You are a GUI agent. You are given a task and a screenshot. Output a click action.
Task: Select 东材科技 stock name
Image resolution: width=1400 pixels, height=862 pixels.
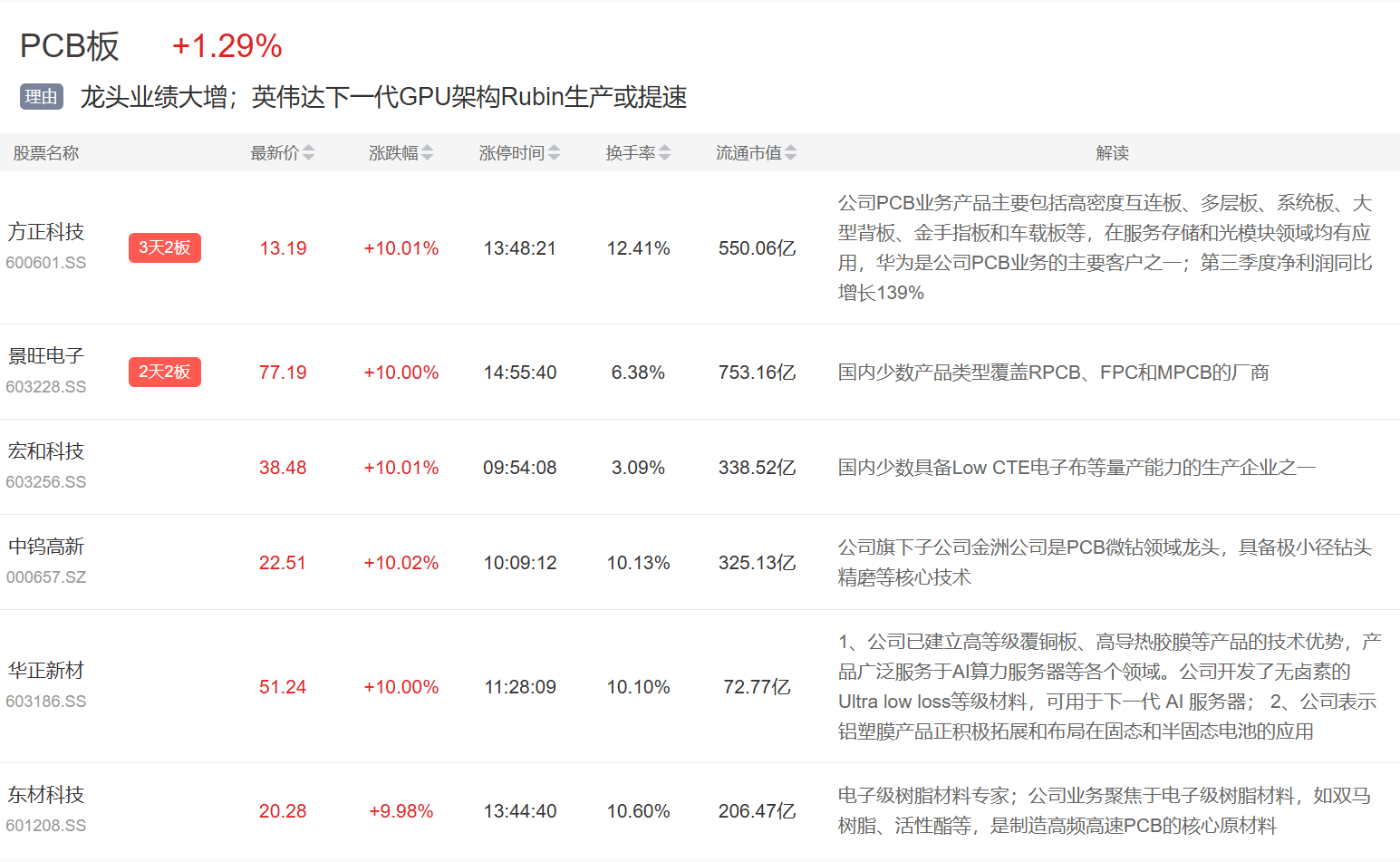coord(46,795)
